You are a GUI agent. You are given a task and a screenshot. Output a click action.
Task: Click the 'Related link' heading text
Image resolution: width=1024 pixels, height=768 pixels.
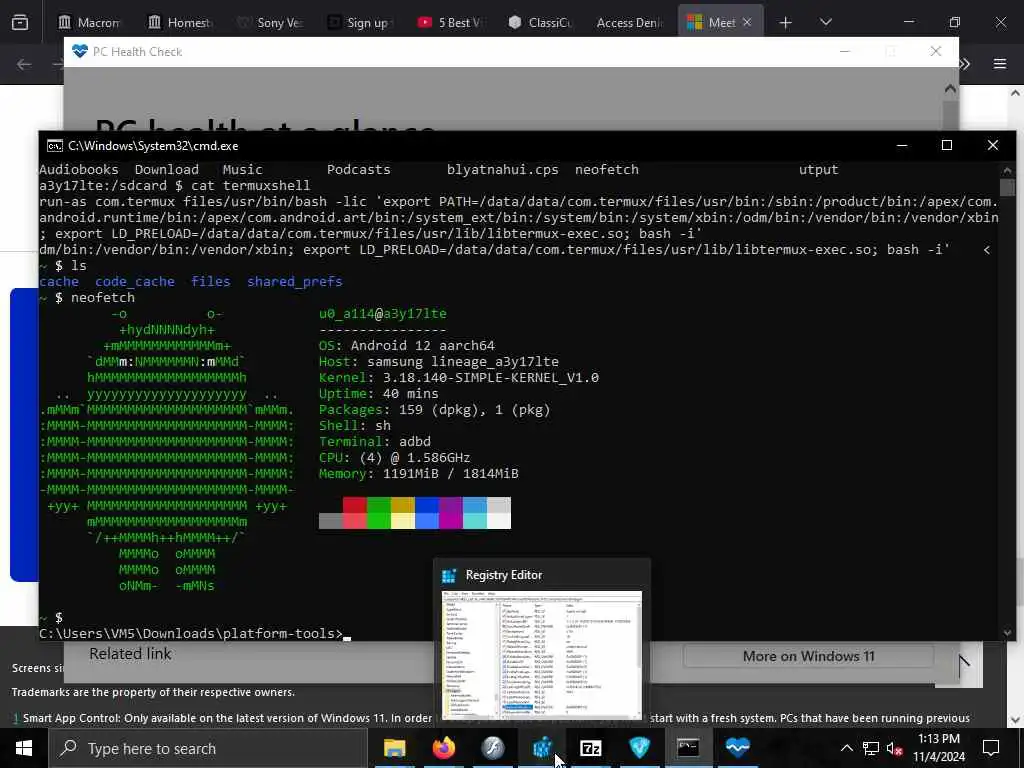pos(131,654)
